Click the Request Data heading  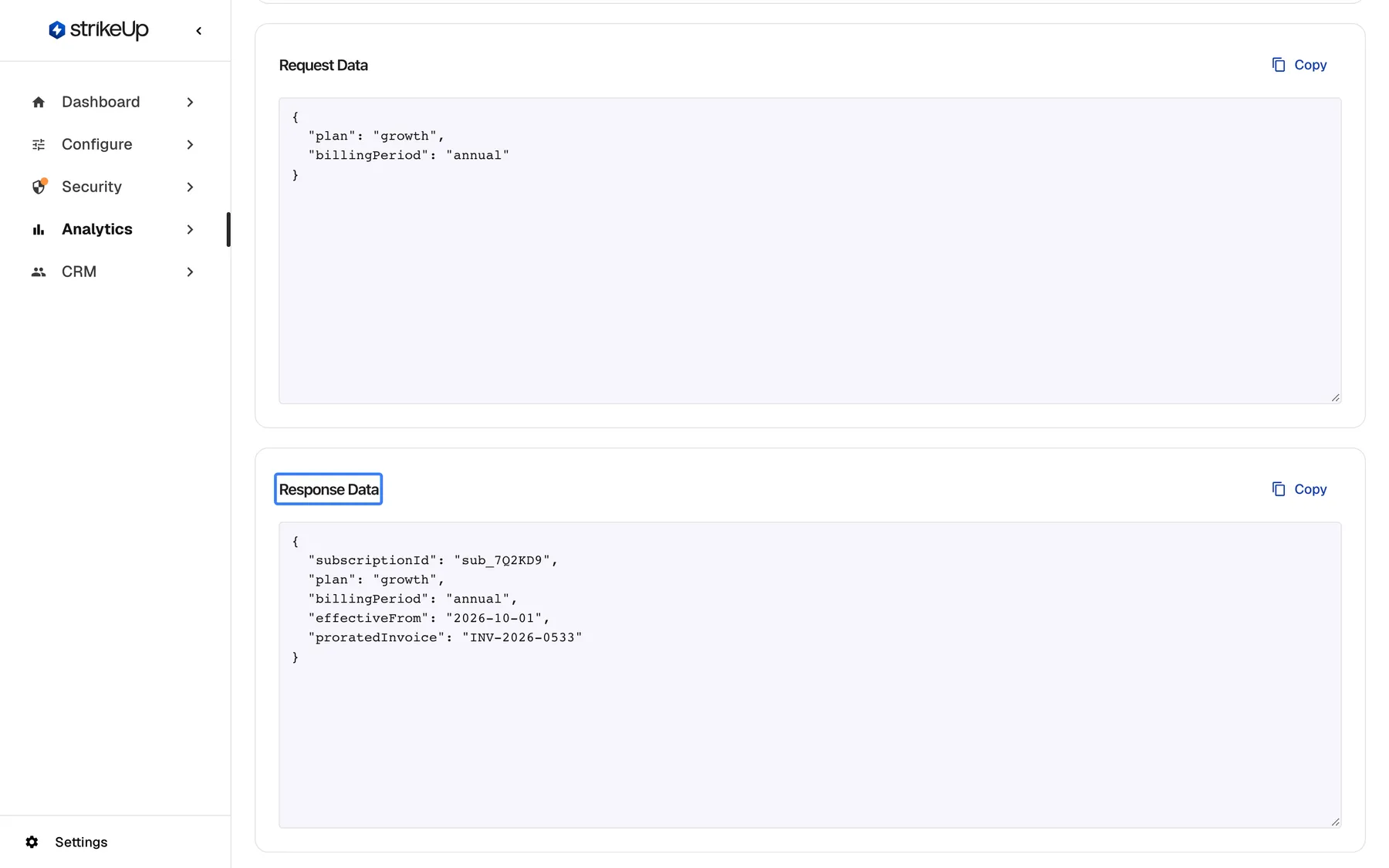coord(323,66)
